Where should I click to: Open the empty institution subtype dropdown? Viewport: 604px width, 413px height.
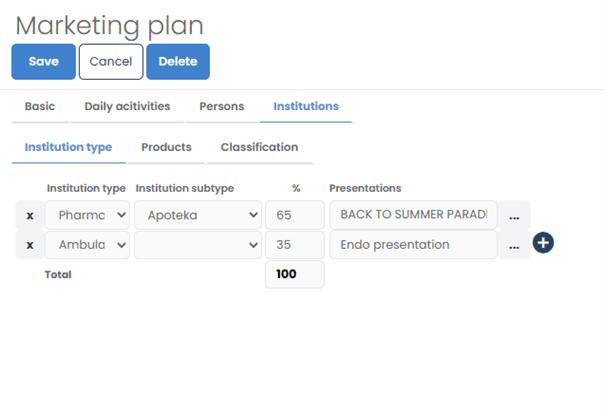[197, 245]
